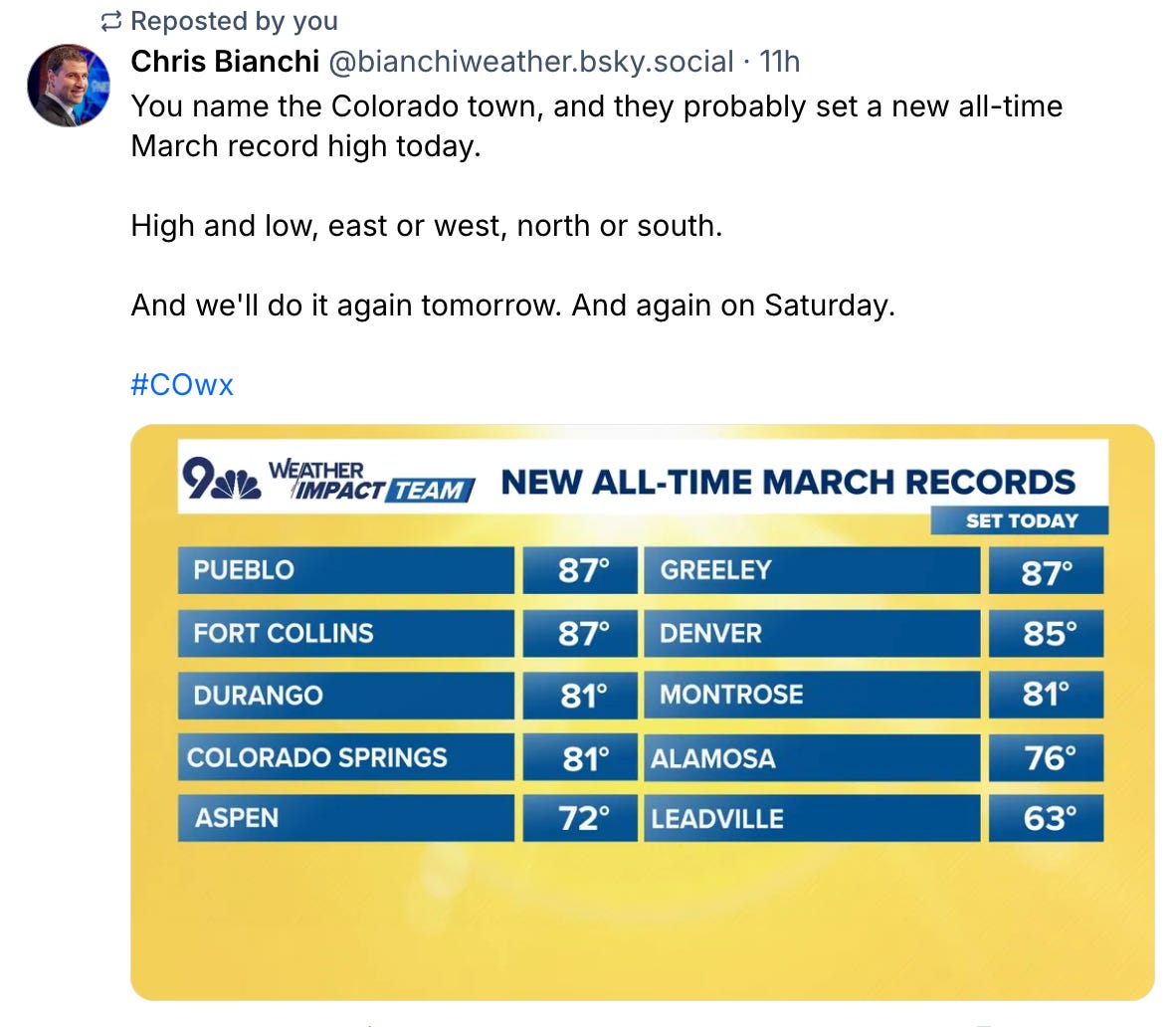Screen dimensions: 1176x1027
Task: Click the Reposted by you label
Action: tap(234, 21)
